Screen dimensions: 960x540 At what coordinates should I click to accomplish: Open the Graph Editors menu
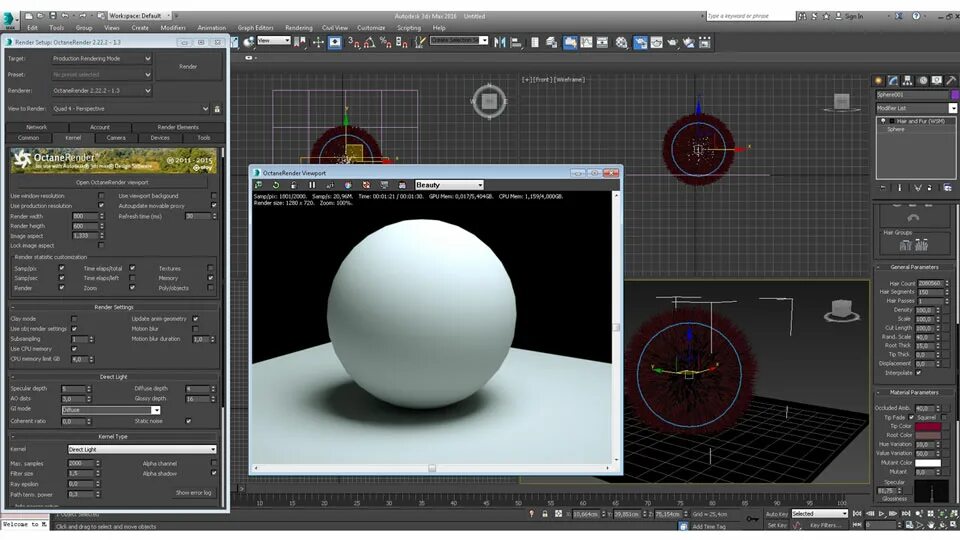255,28
